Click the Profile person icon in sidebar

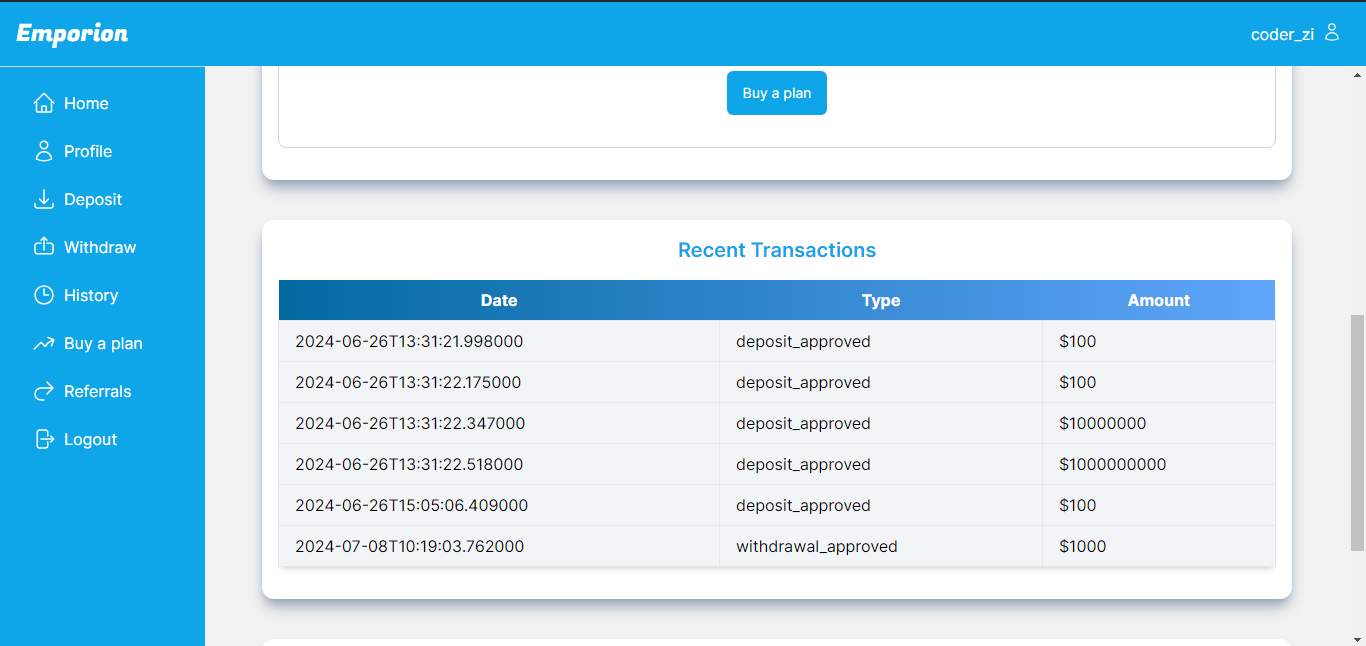(x=43, y=151)
